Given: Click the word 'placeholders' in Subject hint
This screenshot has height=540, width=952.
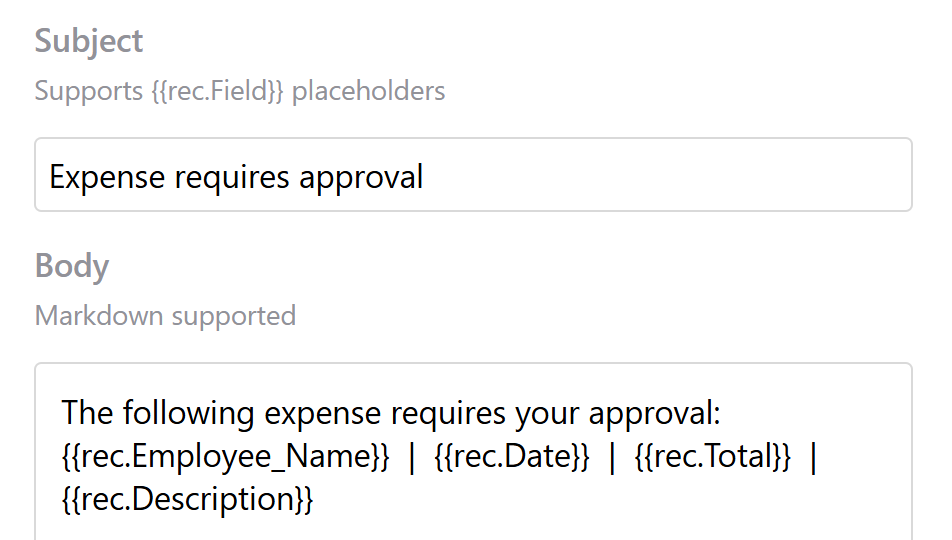Looking at the screenshot, I should pos(368,91).
